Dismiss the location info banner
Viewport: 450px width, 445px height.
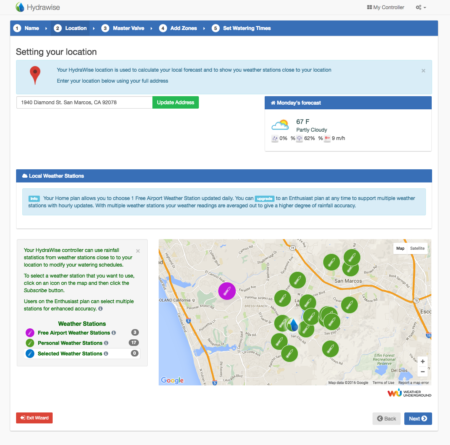click(x=423, y=71)
